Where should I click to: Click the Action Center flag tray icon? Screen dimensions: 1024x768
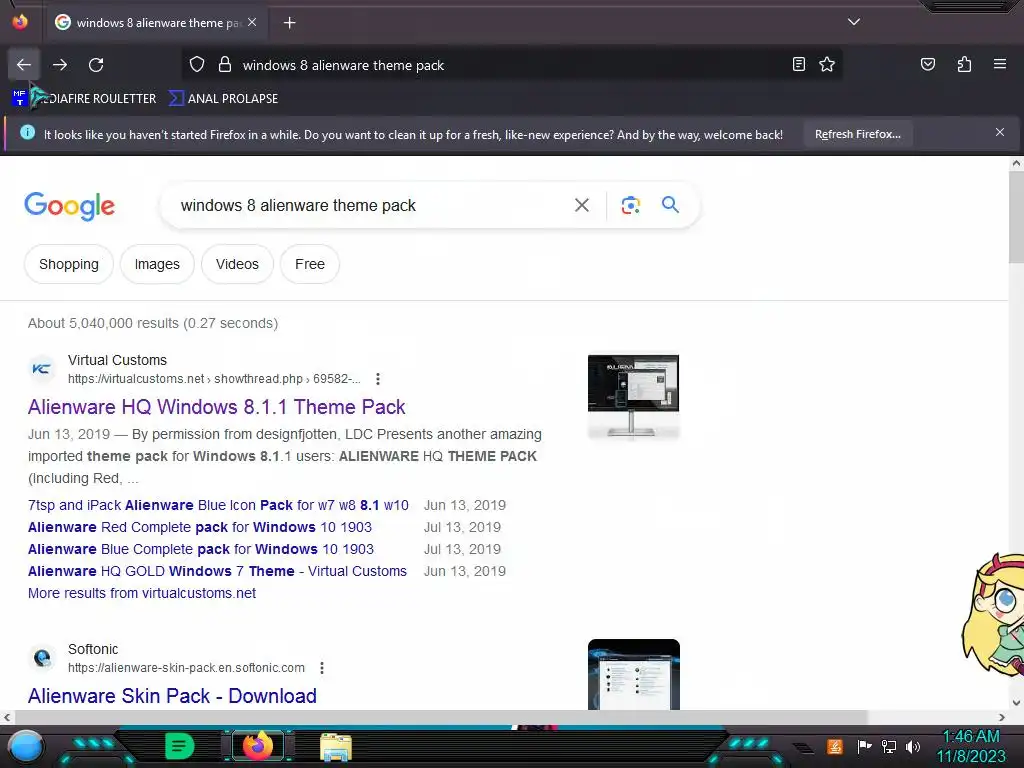[x=864, y=746]
